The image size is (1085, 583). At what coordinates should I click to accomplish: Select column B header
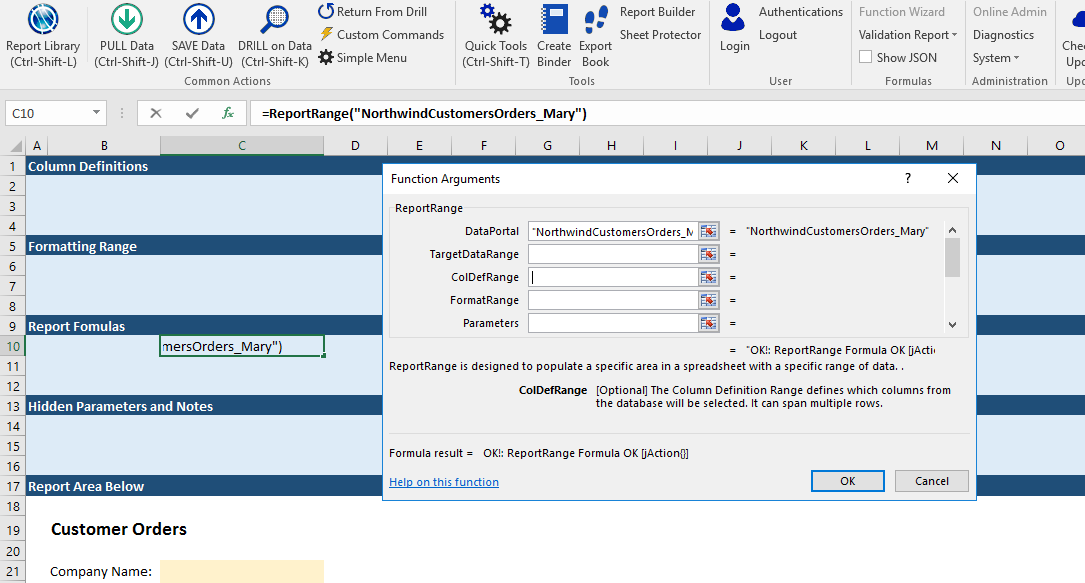point(104,145)
